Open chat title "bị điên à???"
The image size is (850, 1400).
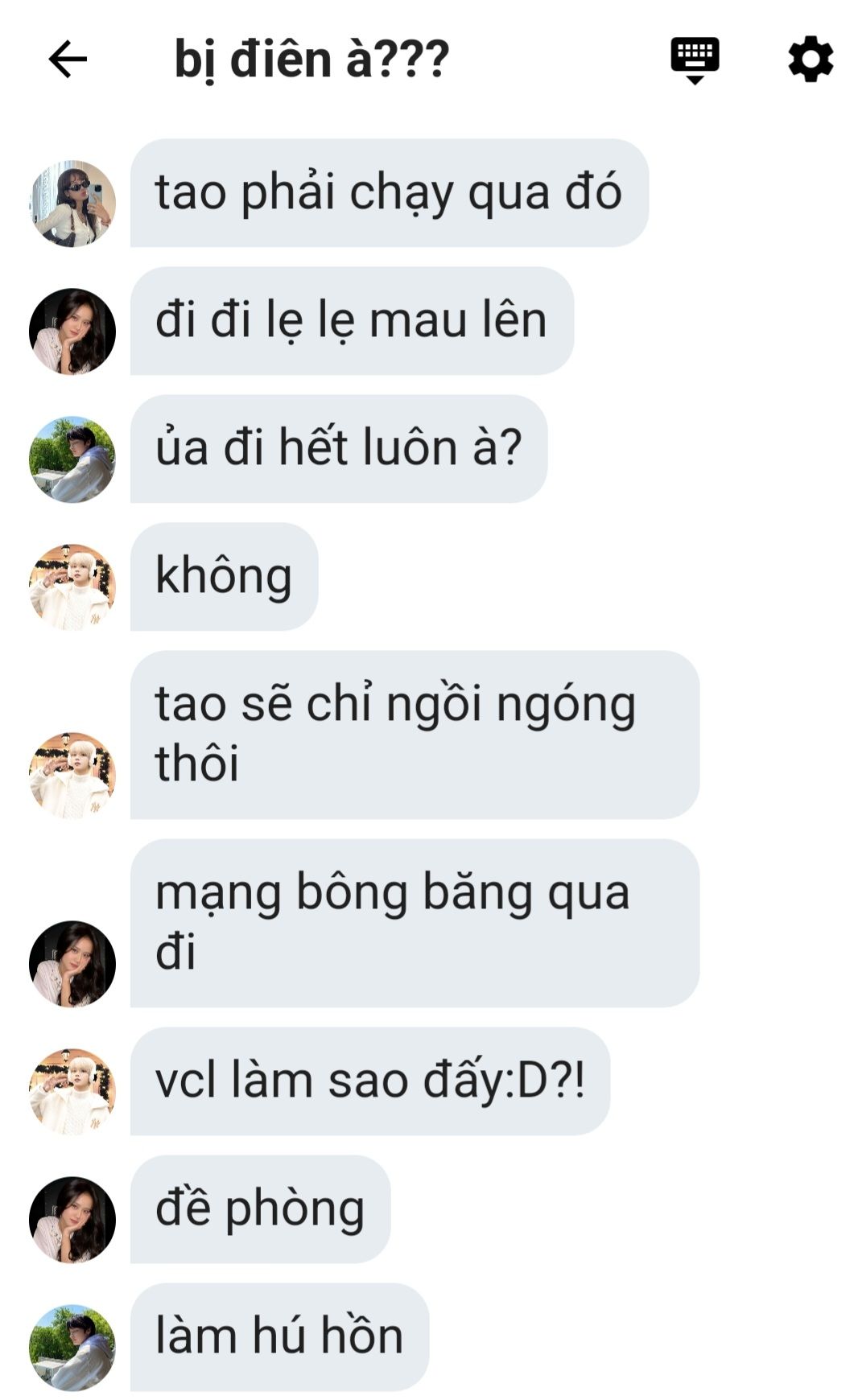tap(312, 60)
